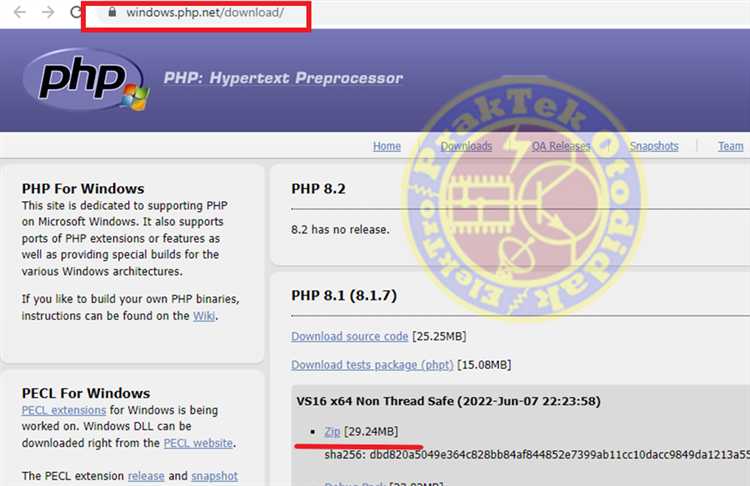Click the PECL extension snapshot link

pos(214,476)
